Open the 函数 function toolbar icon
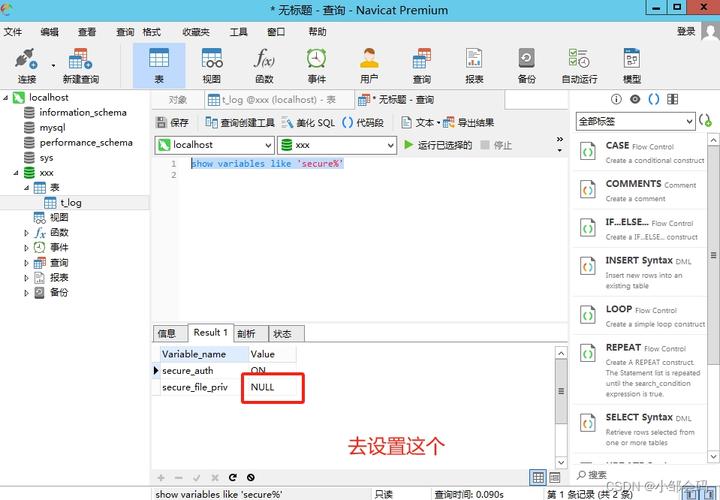720x500 pixels. pos(264,66)
